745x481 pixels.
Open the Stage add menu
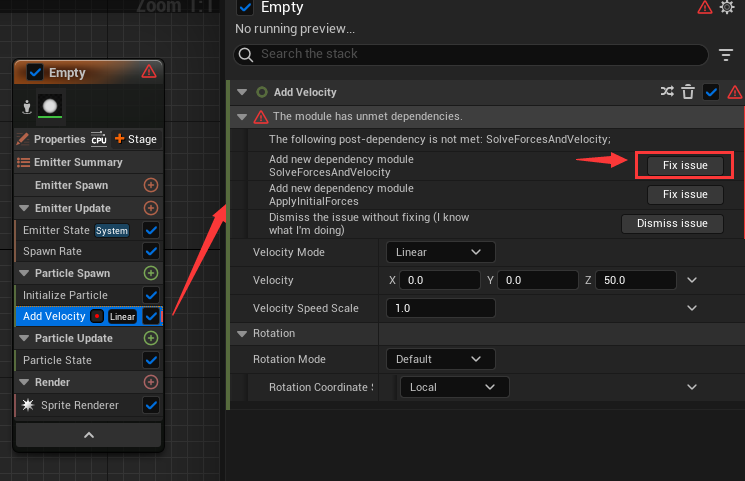[135, 139]
